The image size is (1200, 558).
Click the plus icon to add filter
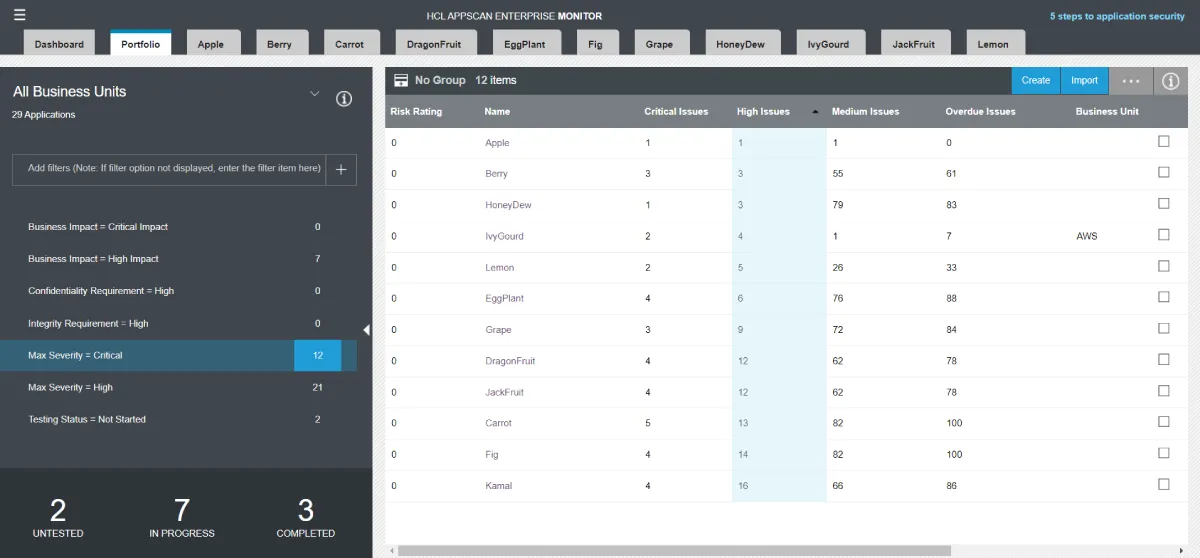pyautogui.click(x=341, y=170)
